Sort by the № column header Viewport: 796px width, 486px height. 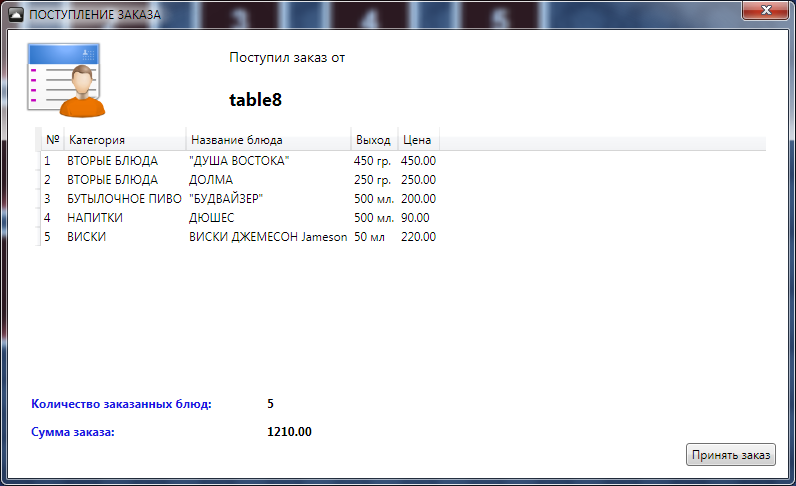(52, 140)
